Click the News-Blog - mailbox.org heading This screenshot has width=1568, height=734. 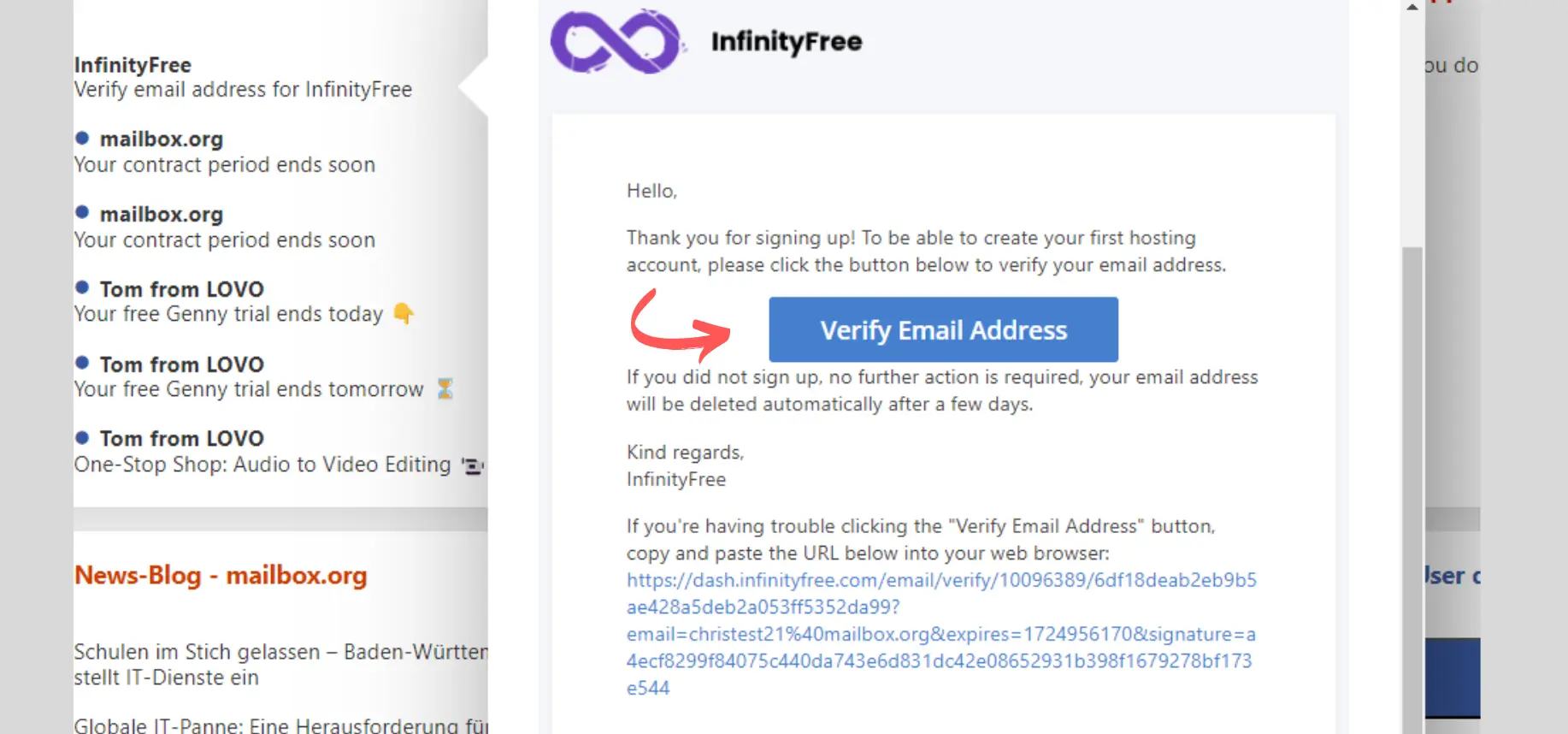pos(221,576)
